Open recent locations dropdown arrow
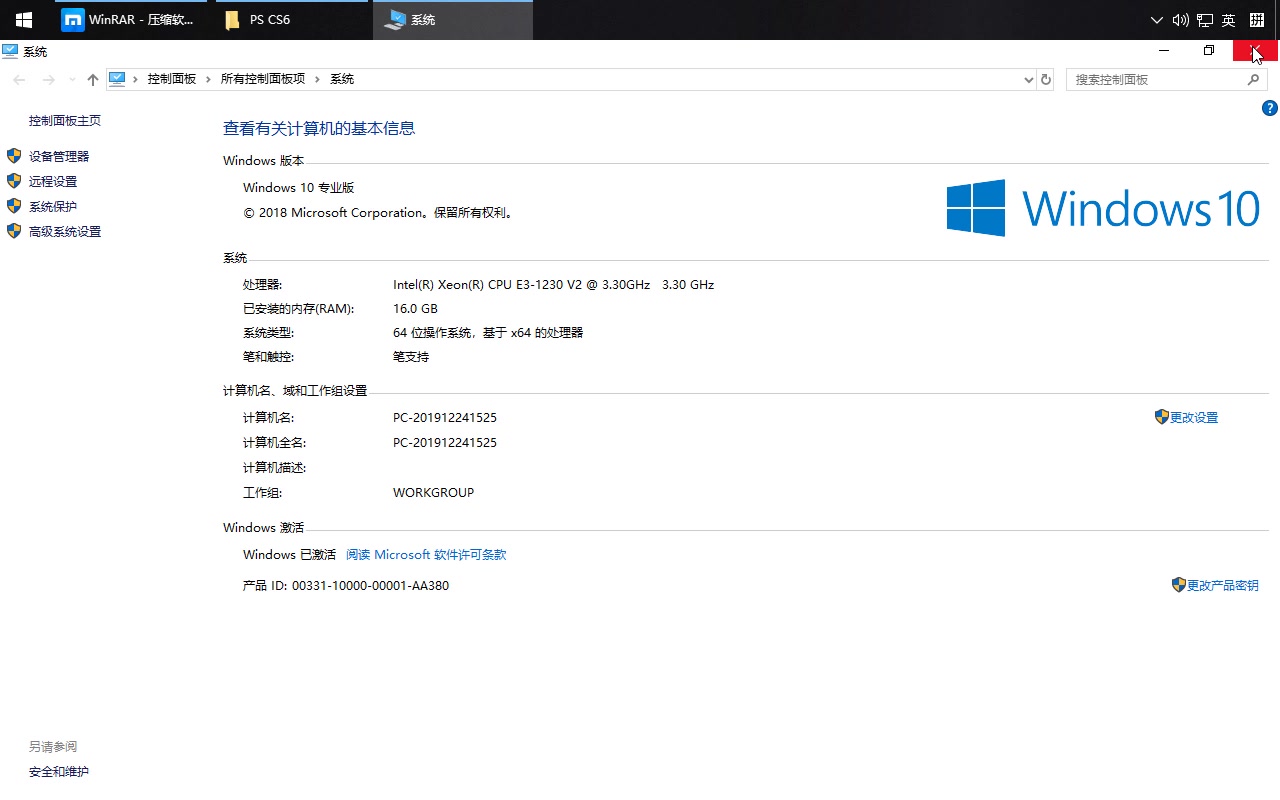The height and width of the screenshot is (800, 1280). pyautogui.click(x=72, y=80)
